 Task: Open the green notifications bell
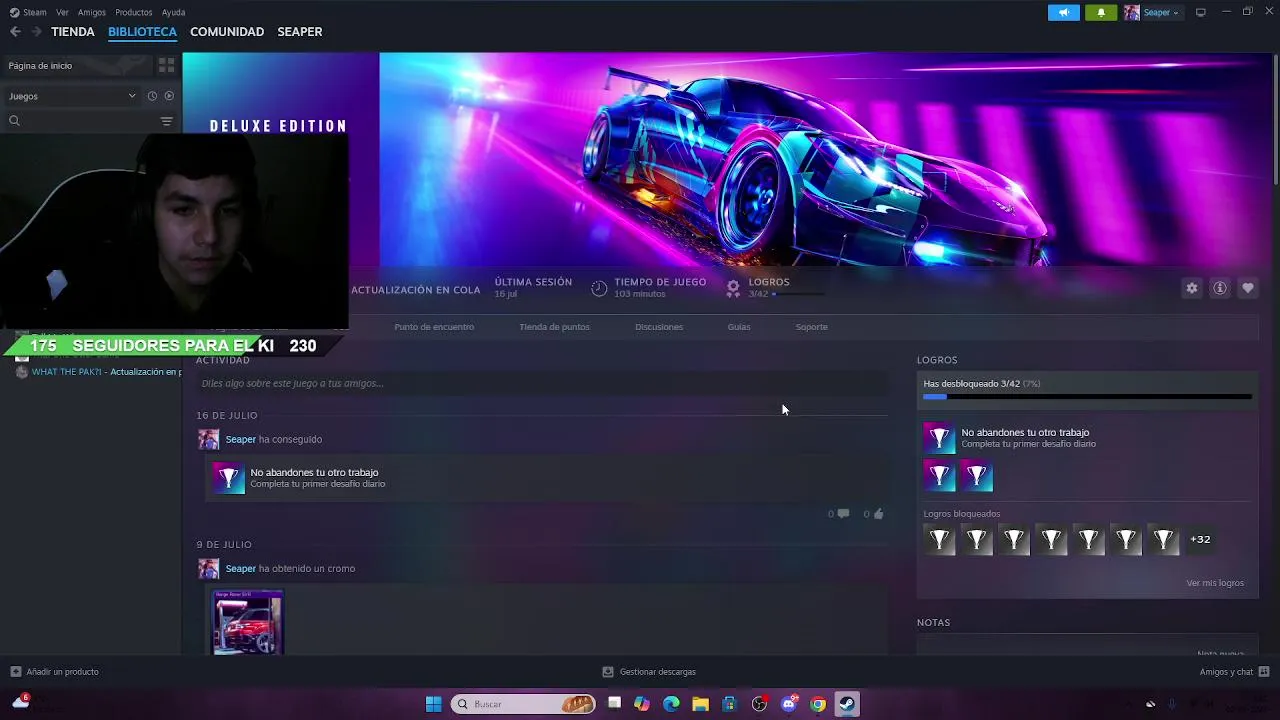[x=1101, y=12]
